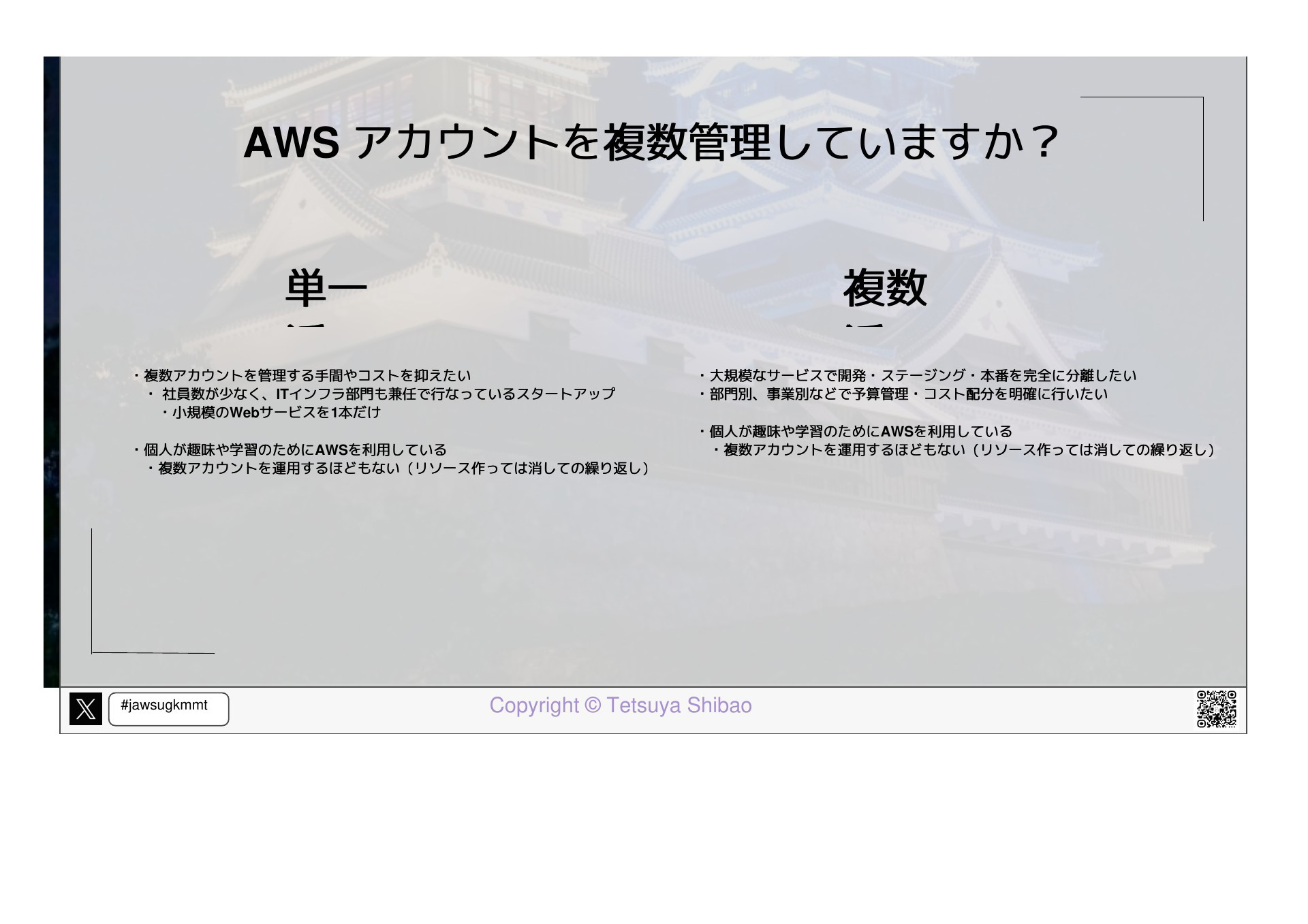Click the '単一' heading

tap(326, 288)
